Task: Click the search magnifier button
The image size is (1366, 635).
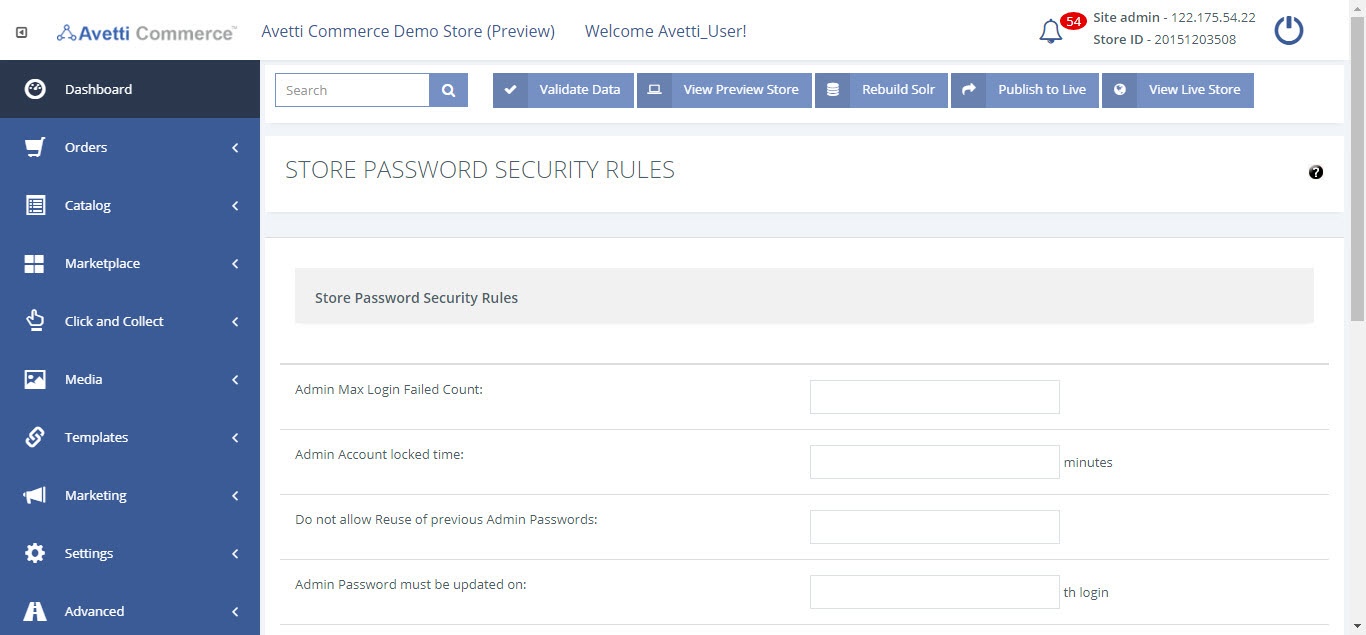Action: tap(449, 90)
